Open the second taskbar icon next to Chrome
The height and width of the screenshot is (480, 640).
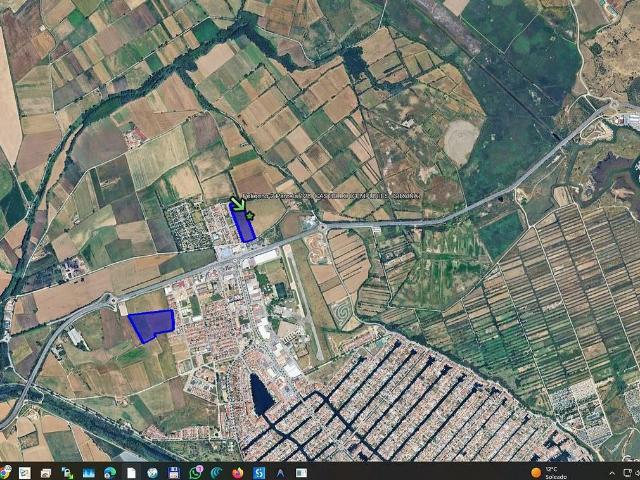coord(25,473)
